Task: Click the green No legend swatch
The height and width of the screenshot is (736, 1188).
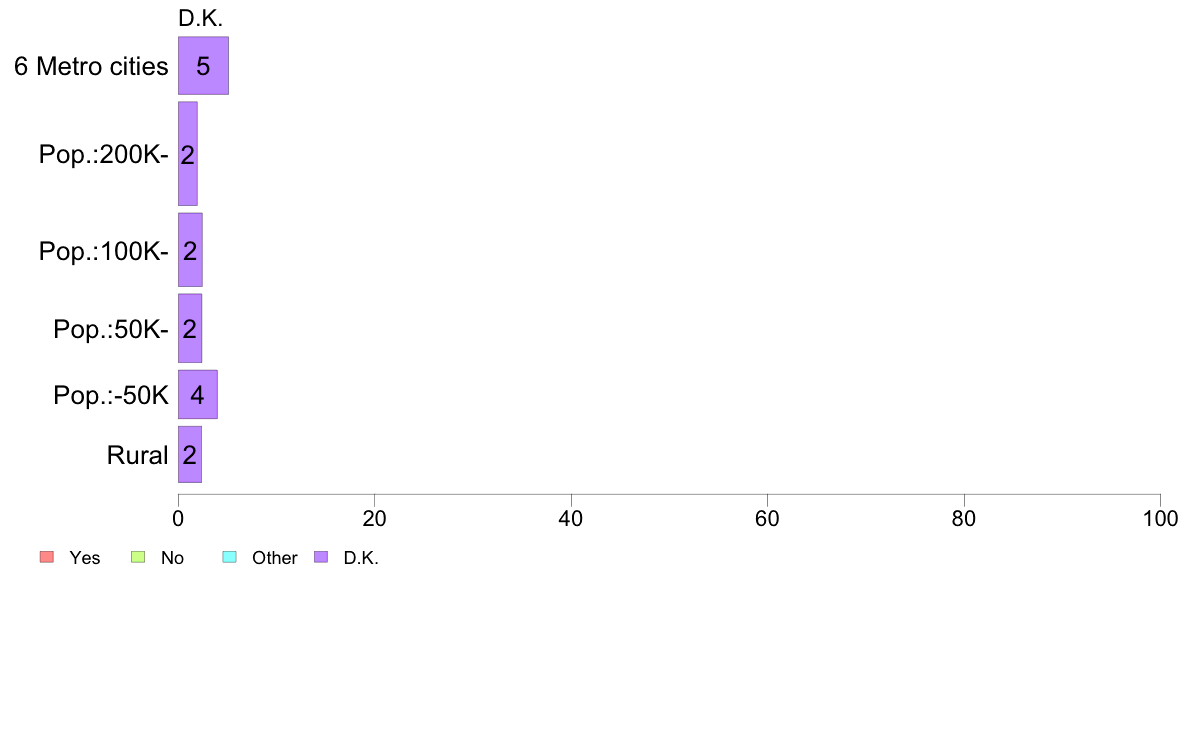Action: pos(138,557)
